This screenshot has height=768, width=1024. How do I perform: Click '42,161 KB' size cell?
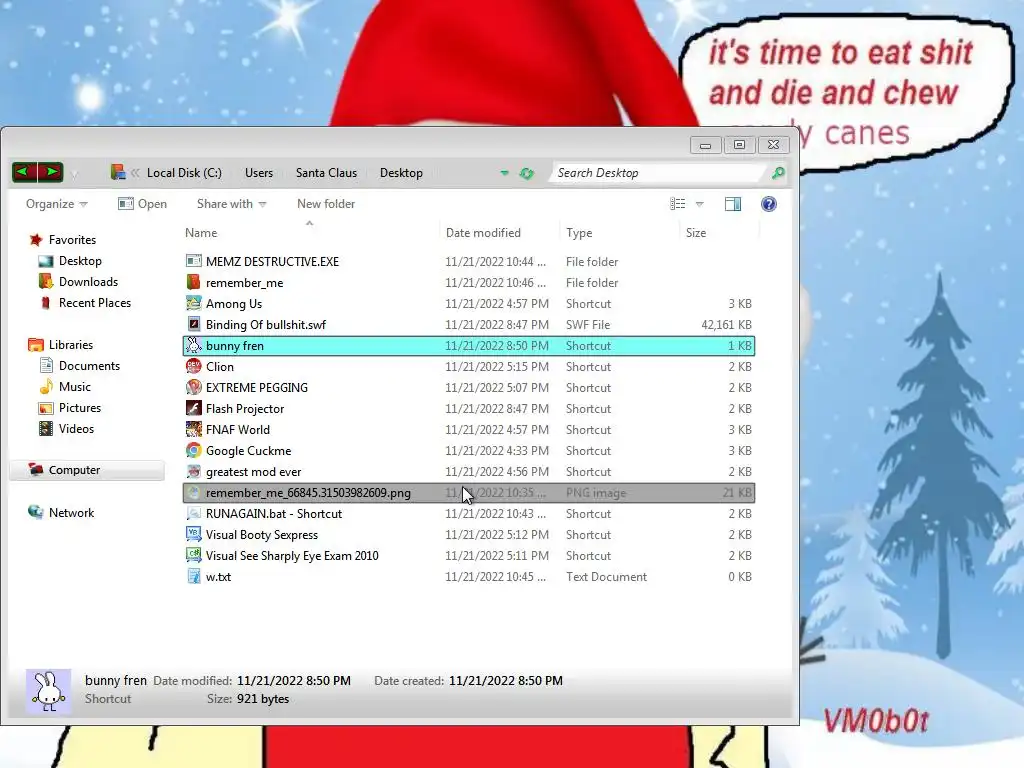click(x=726, y=325)
